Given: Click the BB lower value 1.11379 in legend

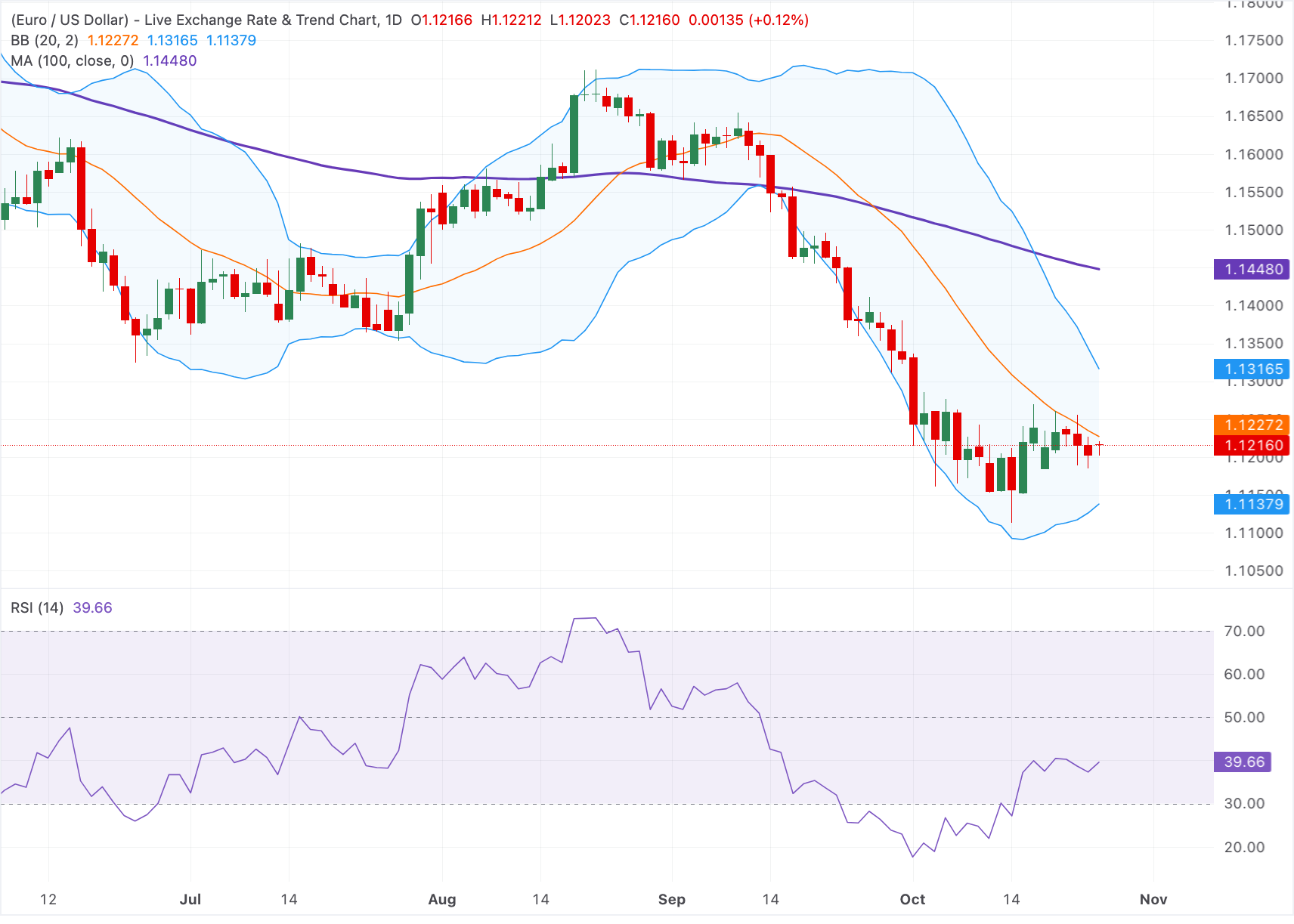Looking at the screenshot, I should tap(231, 41).
